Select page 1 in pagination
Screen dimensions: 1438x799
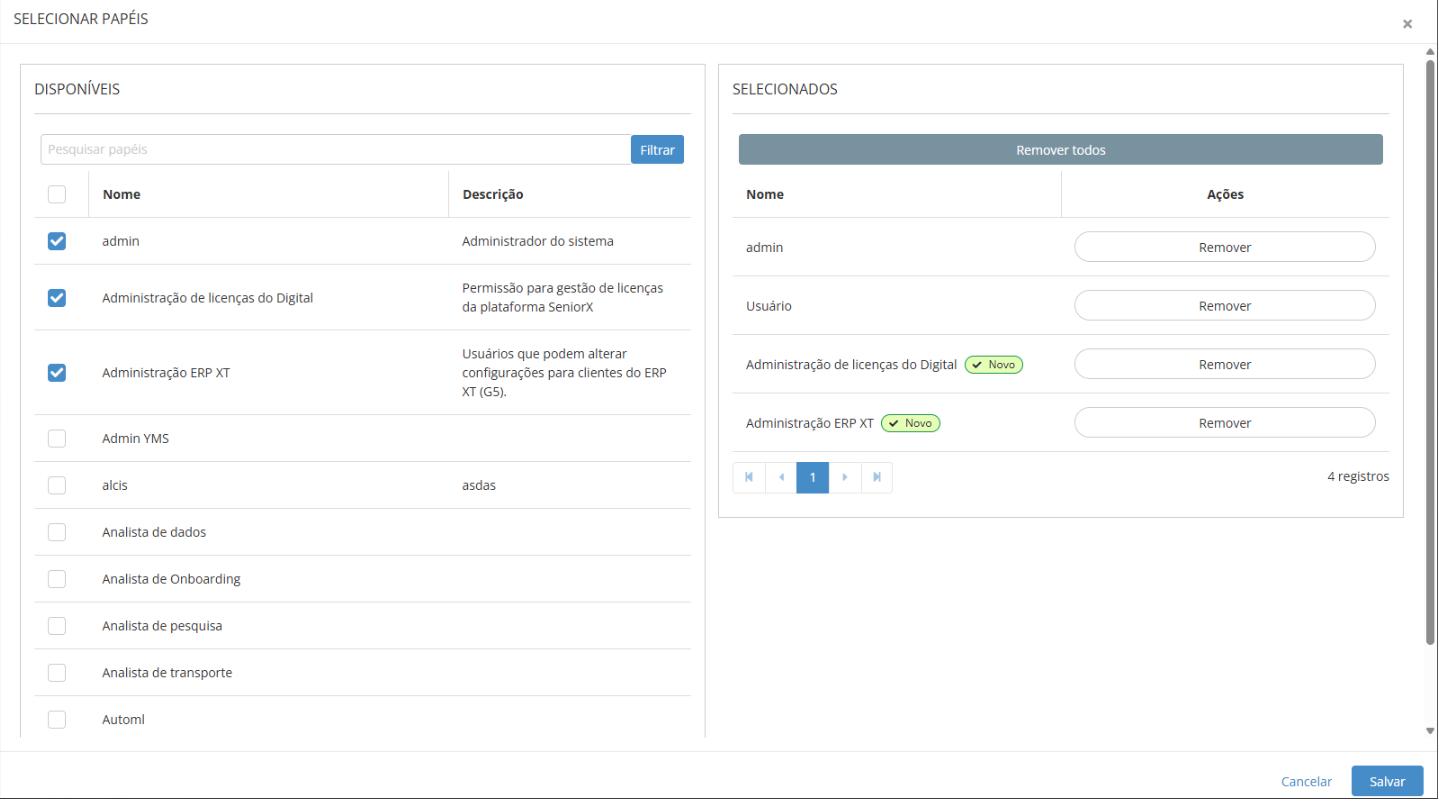[813, 478]
